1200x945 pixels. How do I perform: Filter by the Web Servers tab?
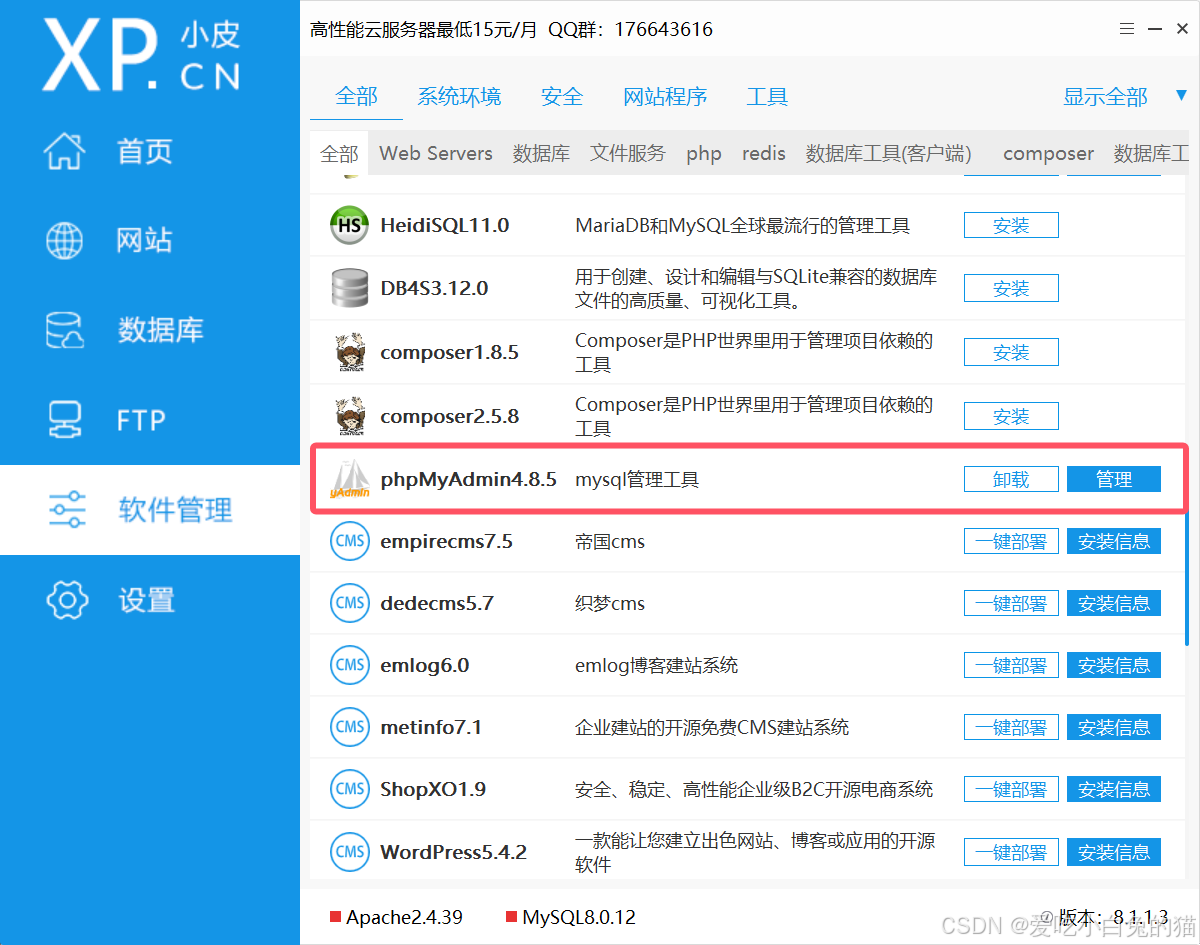click(436, 154)
